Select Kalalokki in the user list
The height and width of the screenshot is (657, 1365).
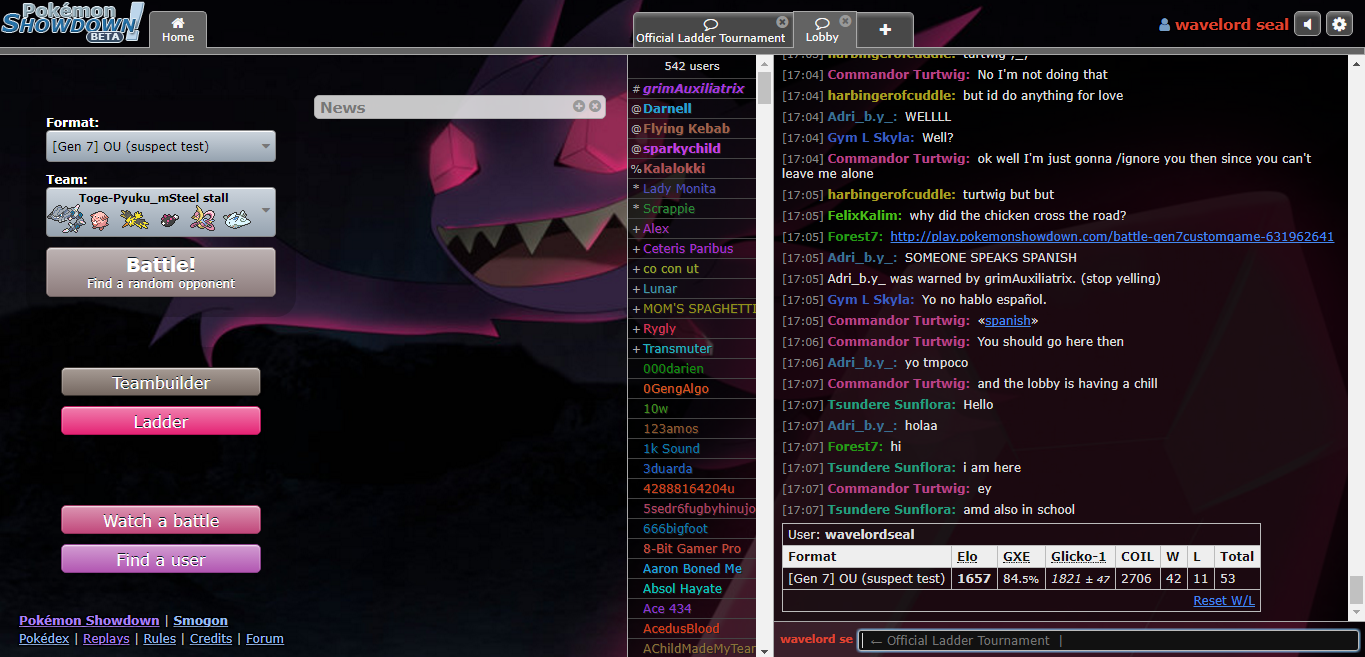click(x=692, y=169)
